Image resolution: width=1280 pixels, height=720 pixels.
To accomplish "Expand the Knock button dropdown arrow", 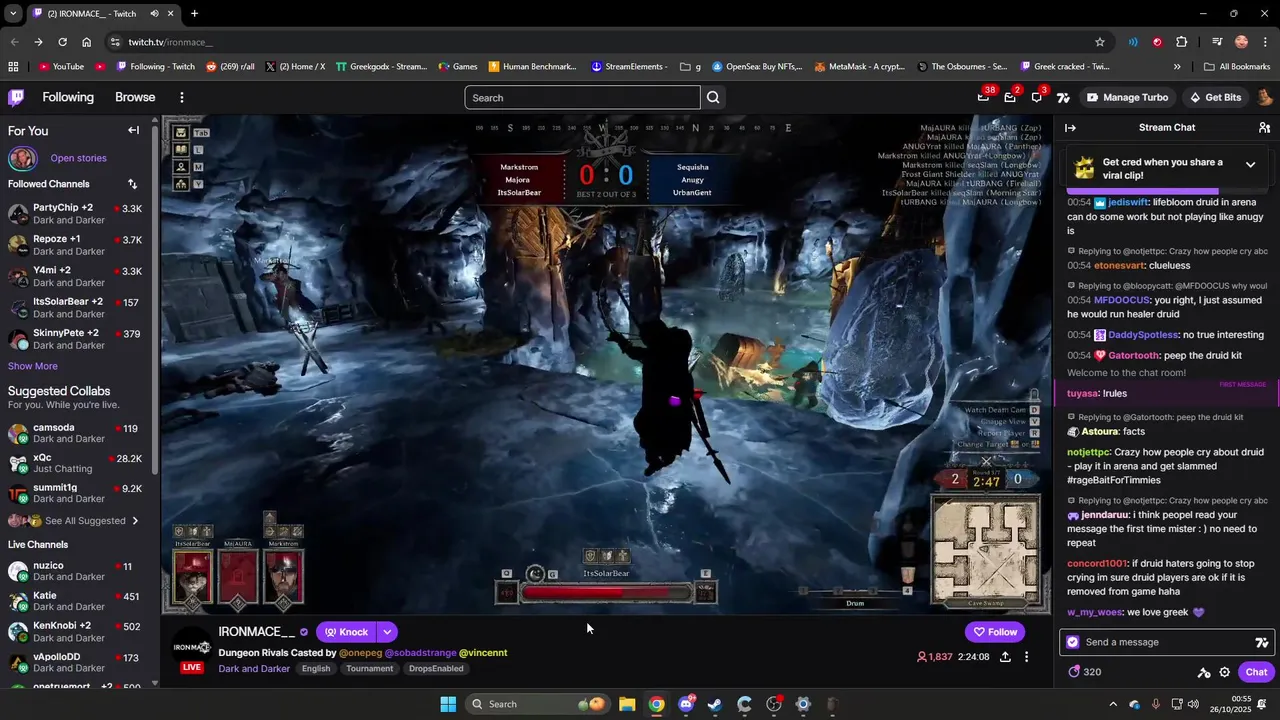I will click(x=387, y=632).
